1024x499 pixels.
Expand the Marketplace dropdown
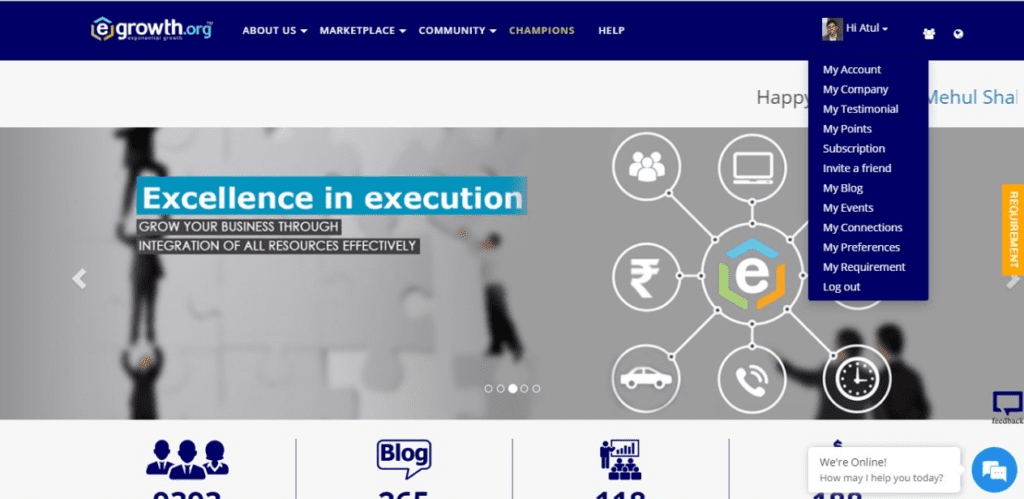click(362, 30)
